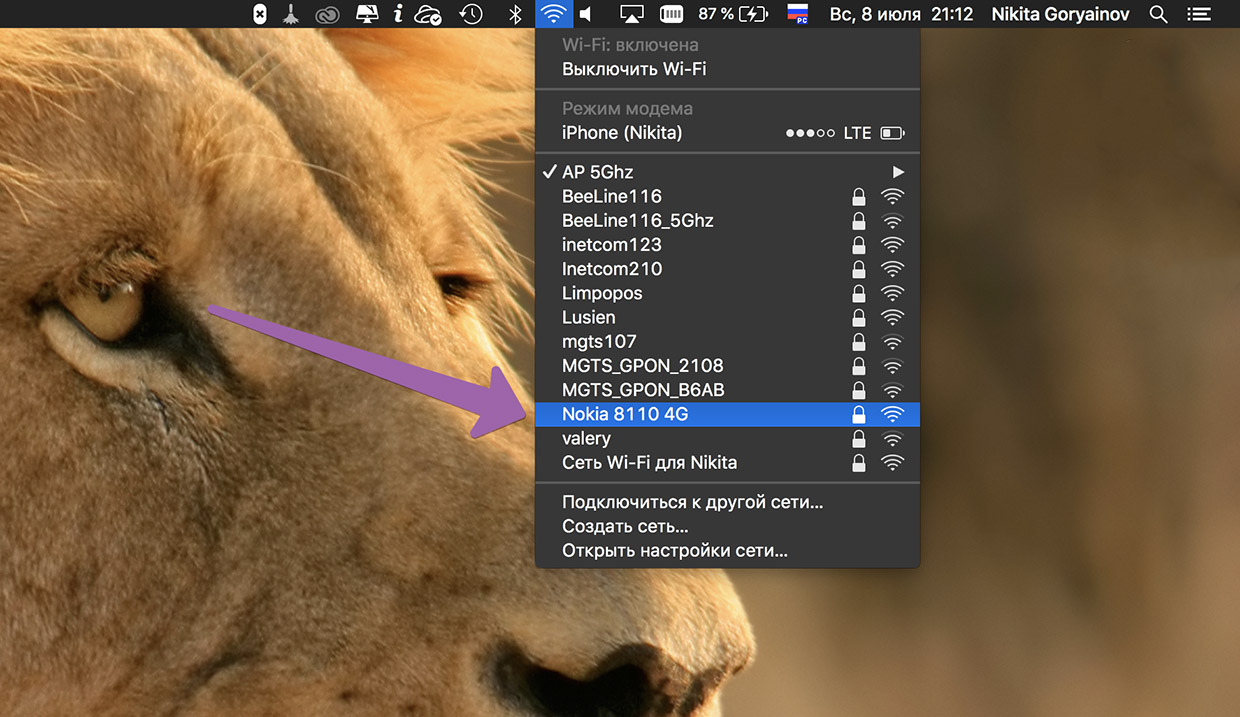Click the signal strength icon beside Lusien
The image size is (1240, 717).
click(x=892, y=317)
